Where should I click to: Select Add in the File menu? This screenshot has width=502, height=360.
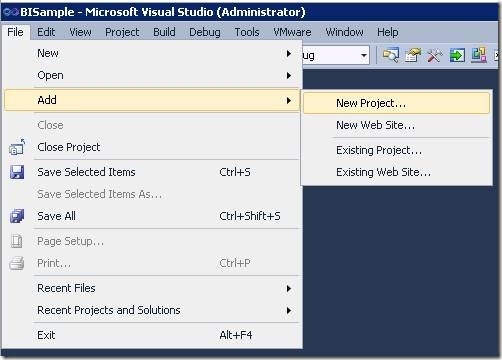pyautogui.click(x=152, y=100)
